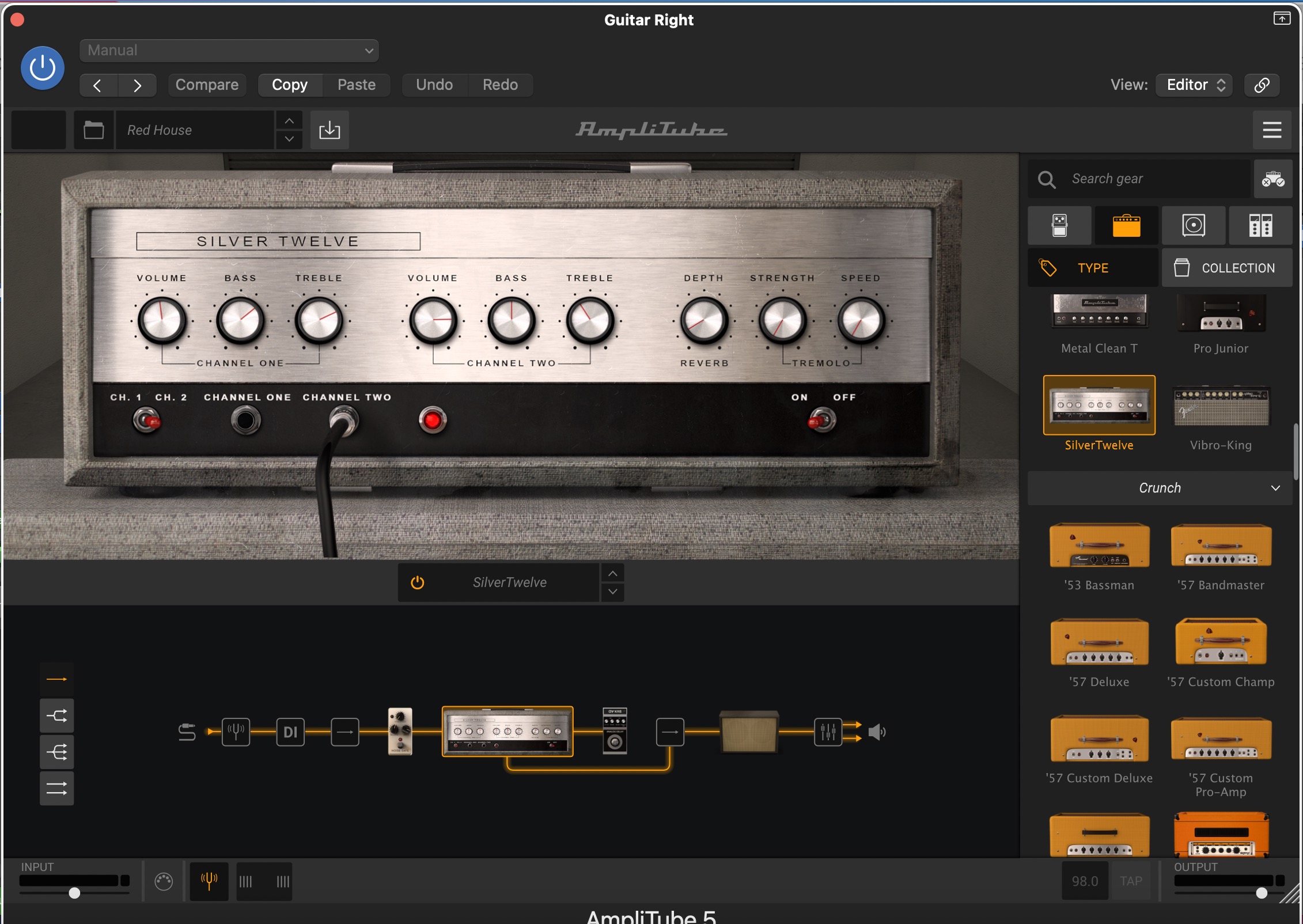Step to next preset using down chevron
This screenshot has width=1303, height=924.
coord(289,139)
